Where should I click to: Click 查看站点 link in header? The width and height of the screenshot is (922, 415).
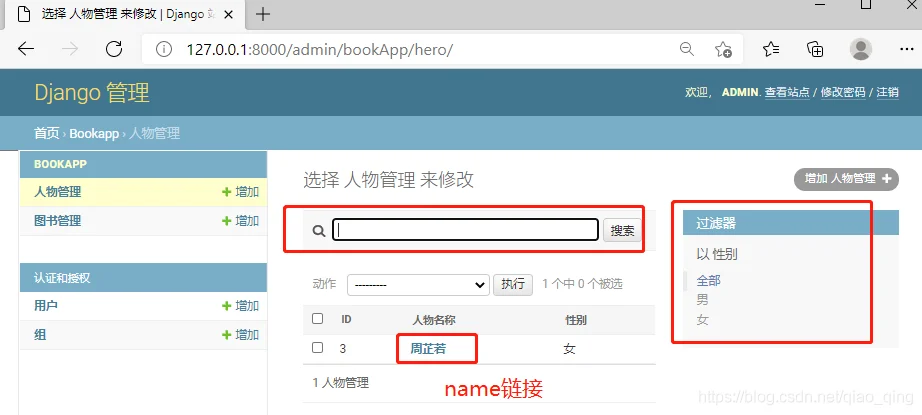point(787,92)
